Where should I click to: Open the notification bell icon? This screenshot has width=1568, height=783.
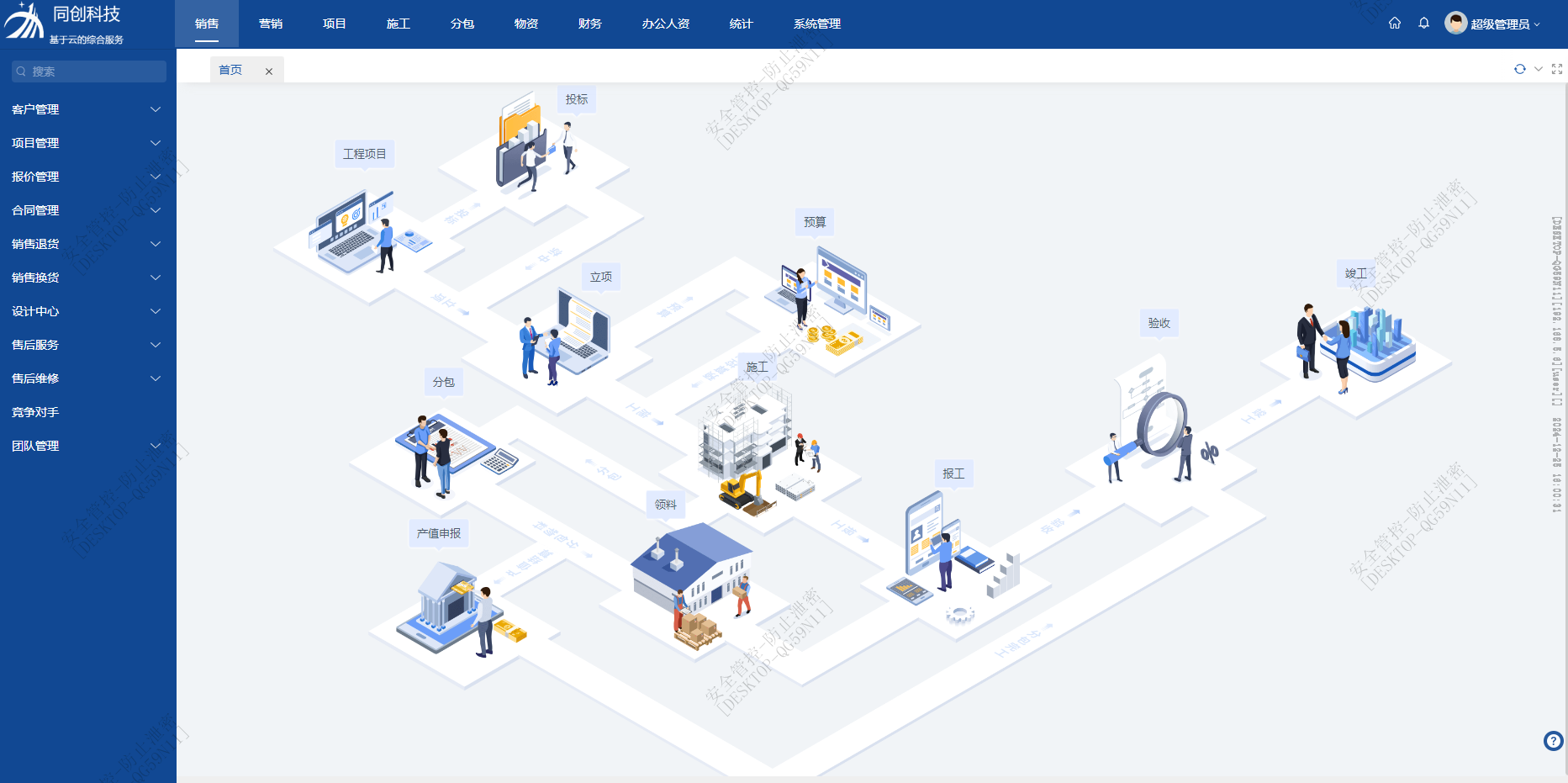[x=1423, y=24]
